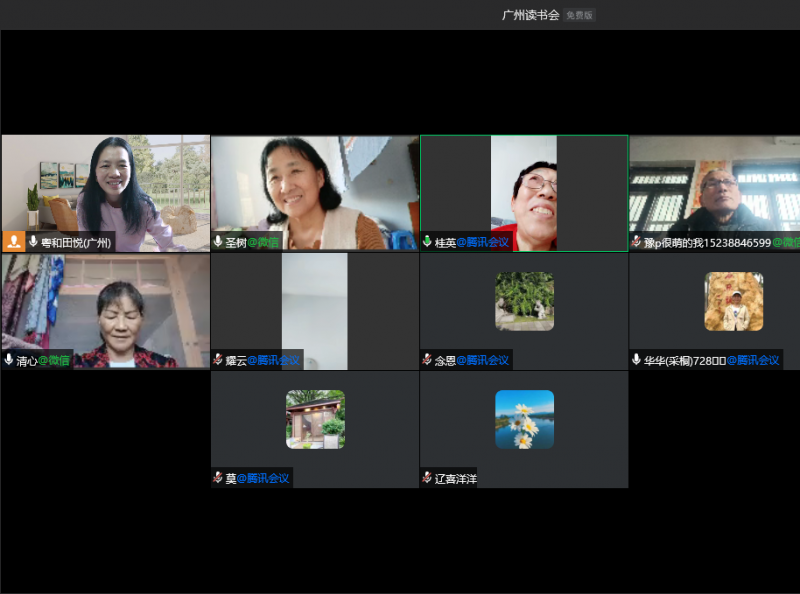This screenshot has width=800, height=594.
Task: Select 辽喜洋洋's daisy flower avatar
Action: tap(524, 419)
